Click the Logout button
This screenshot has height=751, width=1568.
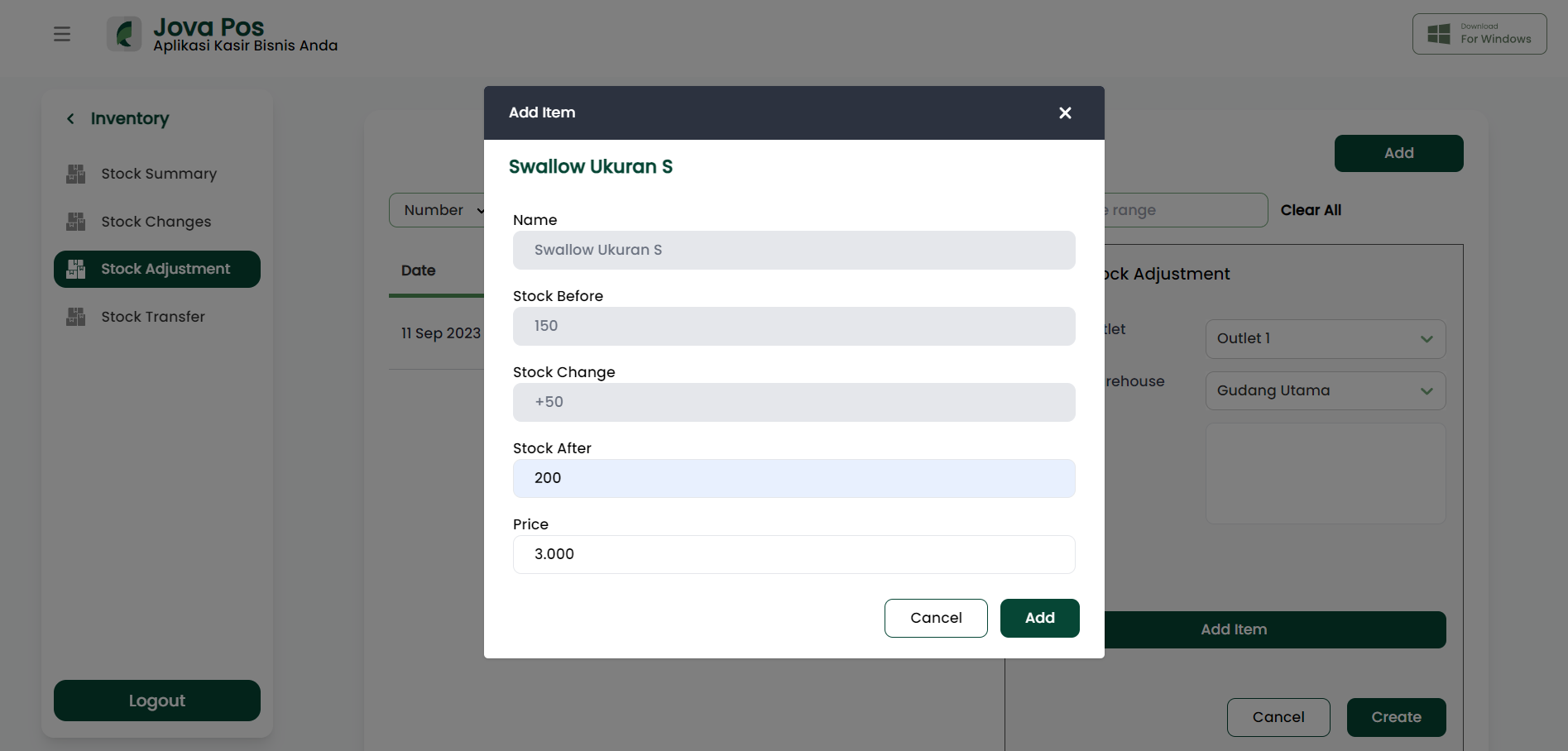tap(157, 701)
